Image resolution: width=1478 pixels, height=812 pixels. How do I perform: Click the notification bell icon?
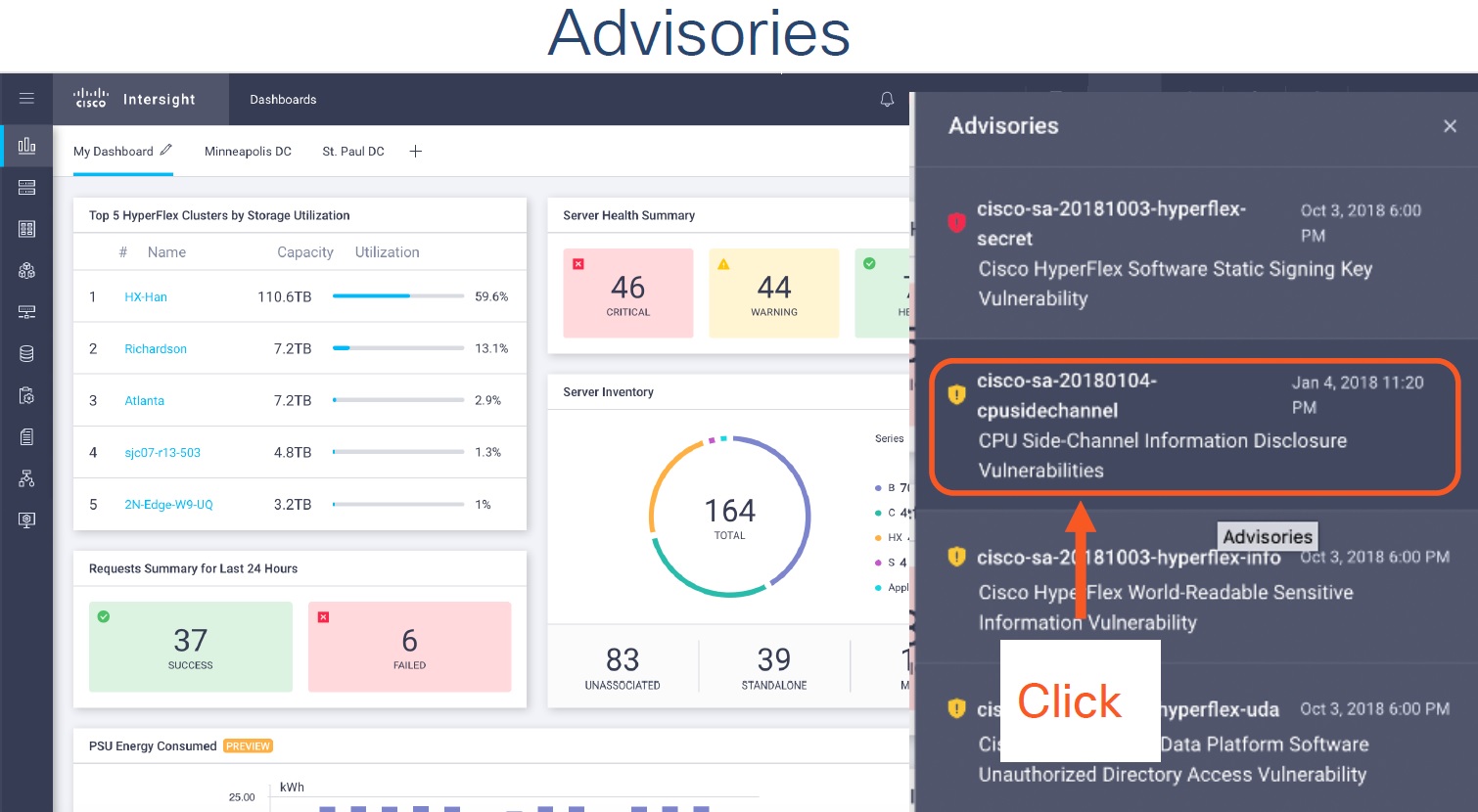click(887, 99)
